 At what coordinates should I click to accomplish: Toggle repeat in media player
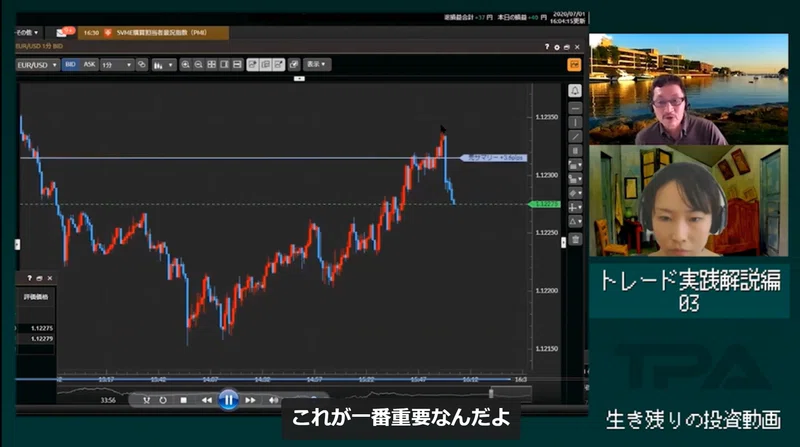[x=163, y=400]
